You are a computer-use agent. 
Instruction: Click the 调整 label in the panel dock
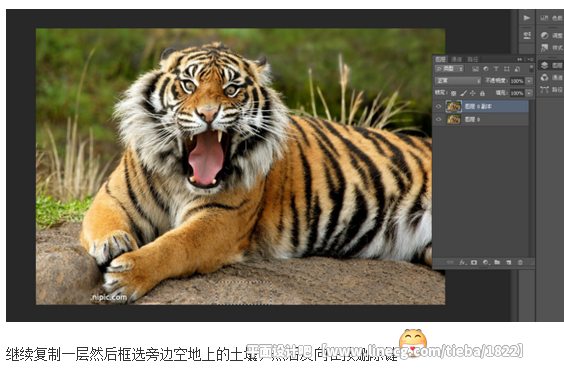(x=557, y=35)
